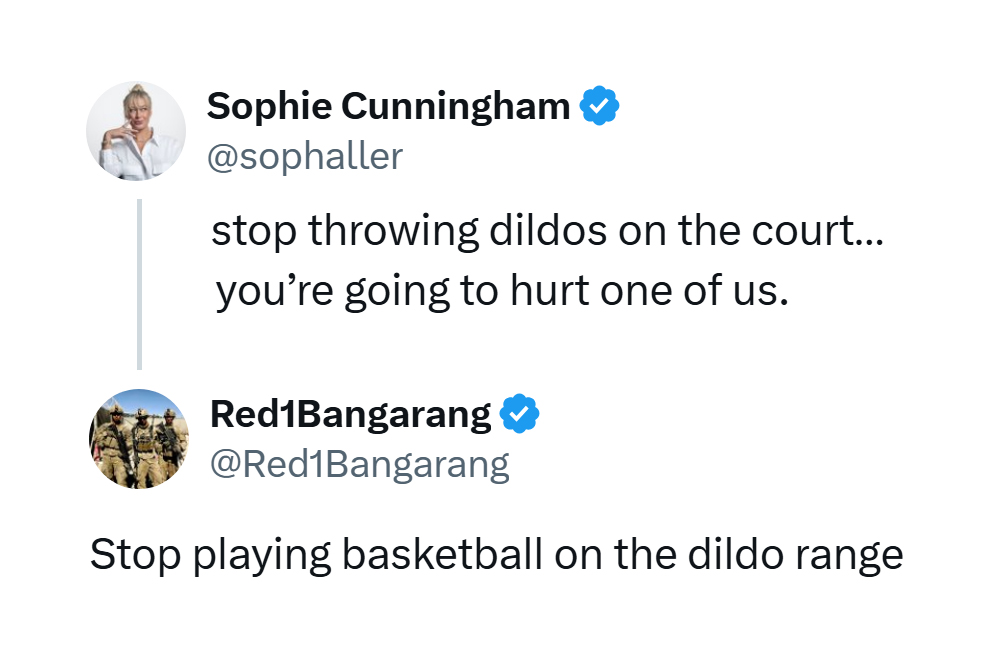Click the word "going" in Sophie's tweet
This screenshot has width=996, height=663.
point(397,293)
